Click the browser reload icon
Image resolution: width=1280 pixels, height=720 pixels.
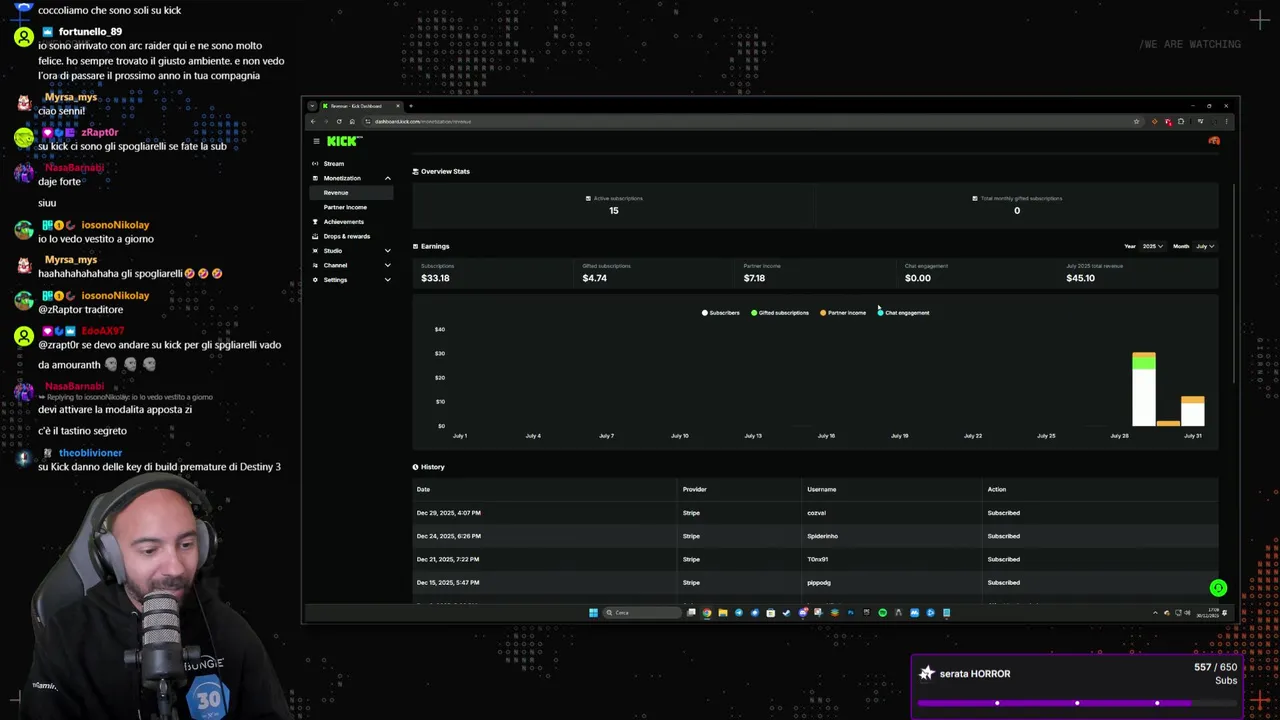click(x=339, y=121)
